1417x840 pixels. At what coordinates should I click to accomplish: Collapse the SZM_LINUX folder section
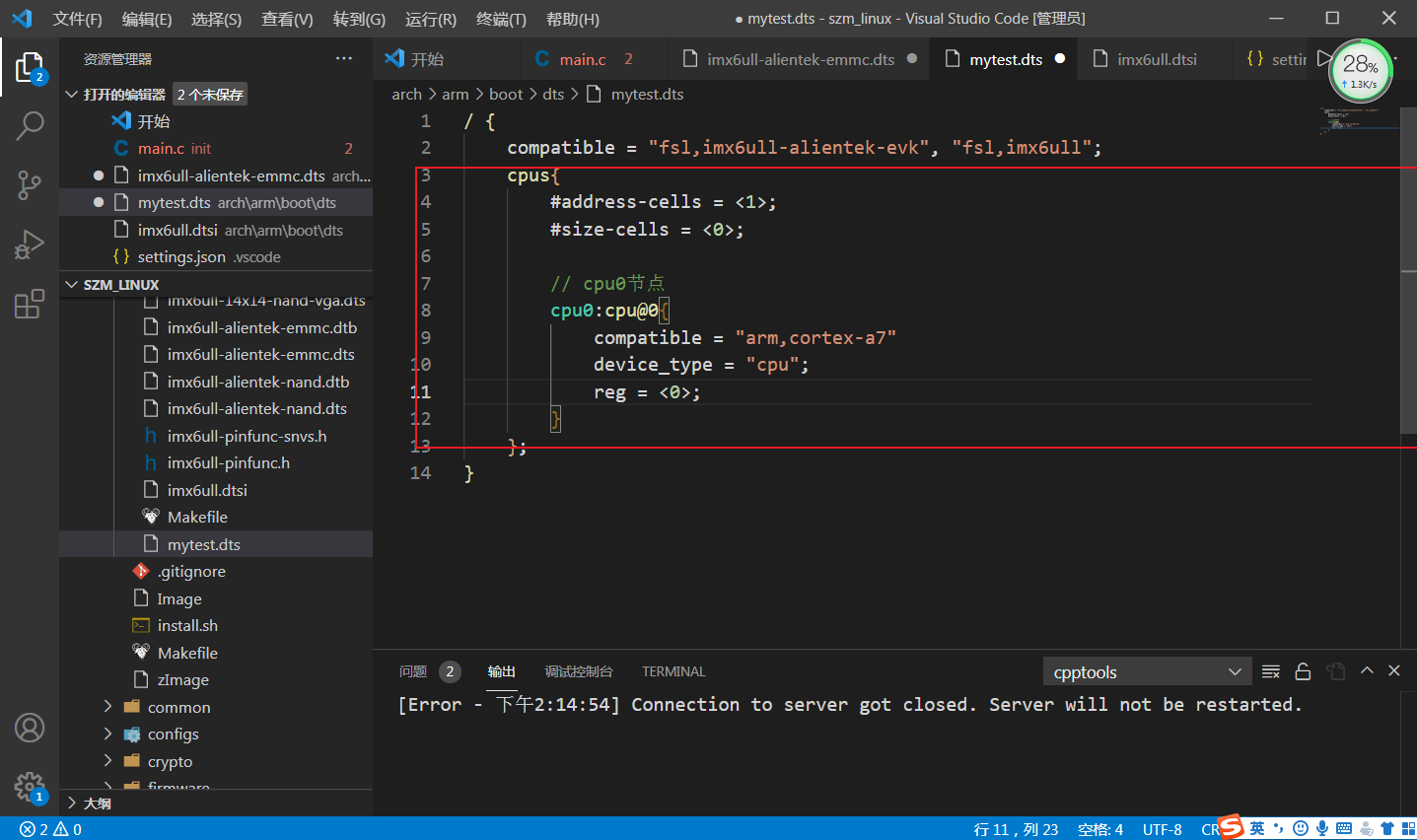tap(71, 285)
